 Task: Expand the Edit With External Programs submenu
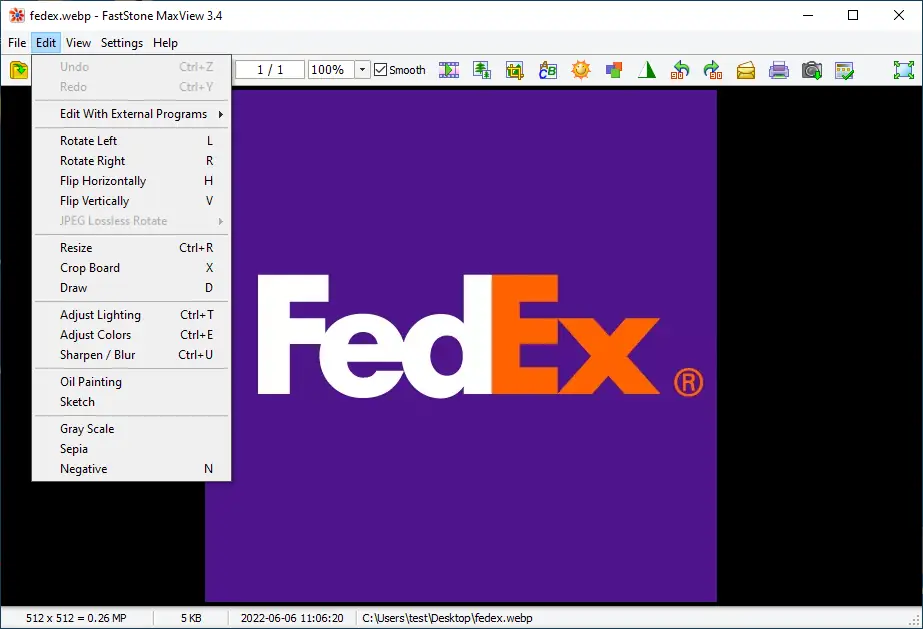[131, 114]
